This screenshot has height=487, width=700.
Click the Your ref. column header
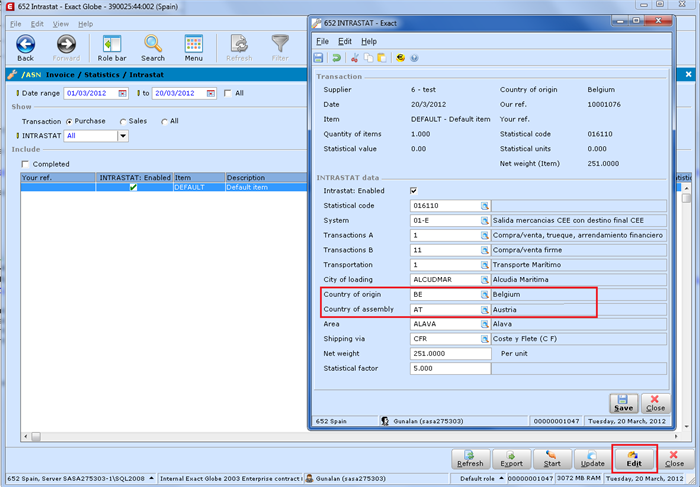(x=58, y=177)
